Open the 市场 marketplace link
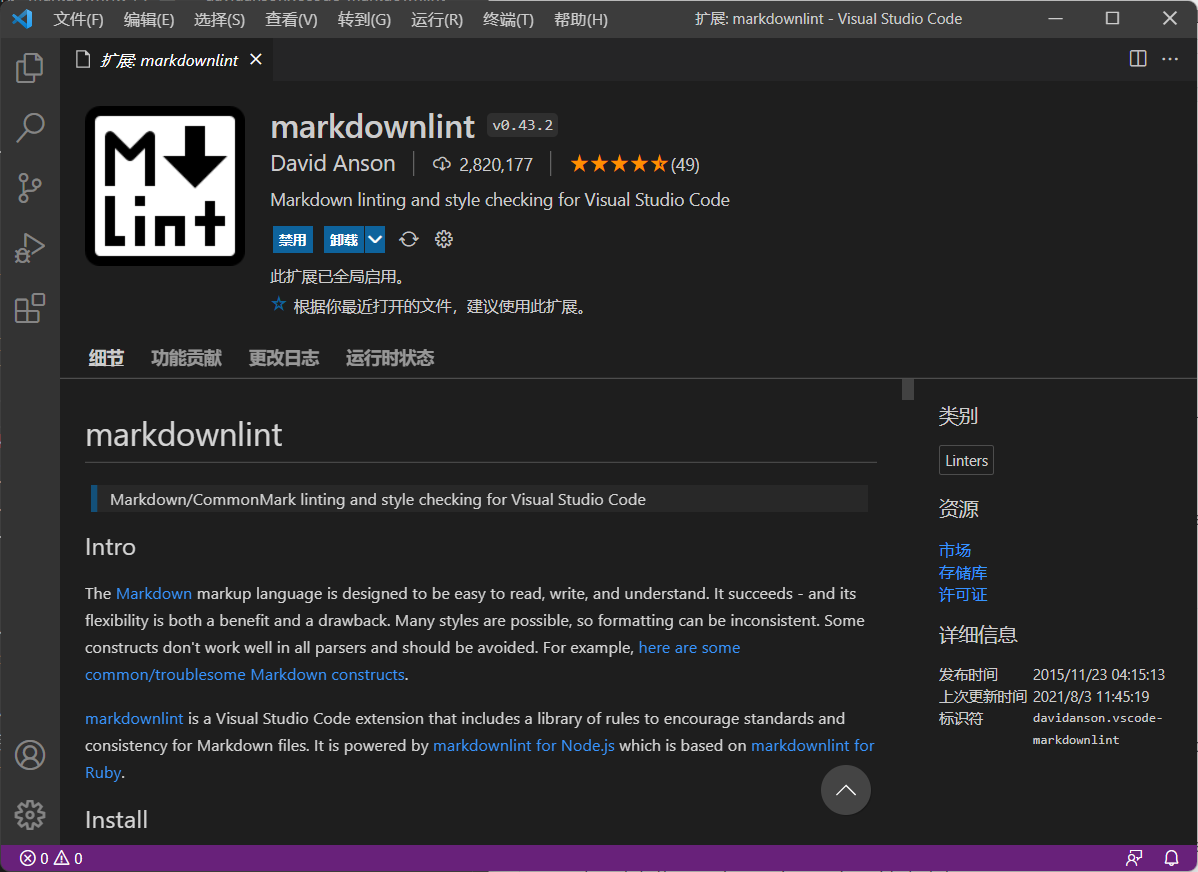Screen dimensions: 1198x872 [x=954, y=550]
